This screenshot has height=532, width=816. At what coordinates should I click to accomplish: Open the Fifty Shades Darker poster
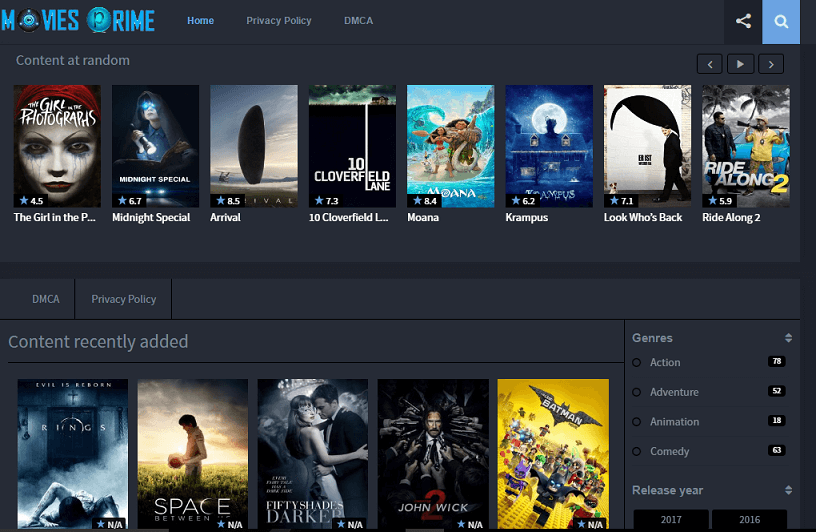pos(313,454)
